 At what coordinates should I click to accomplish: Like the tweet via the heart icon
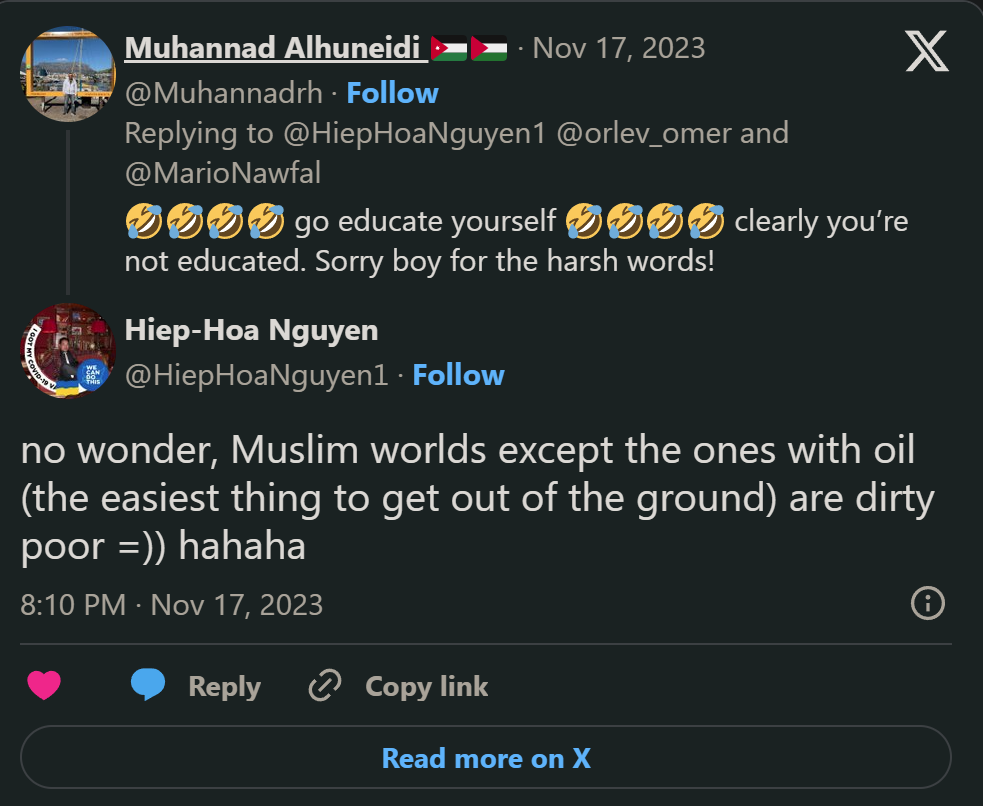(x=46, y=686)
